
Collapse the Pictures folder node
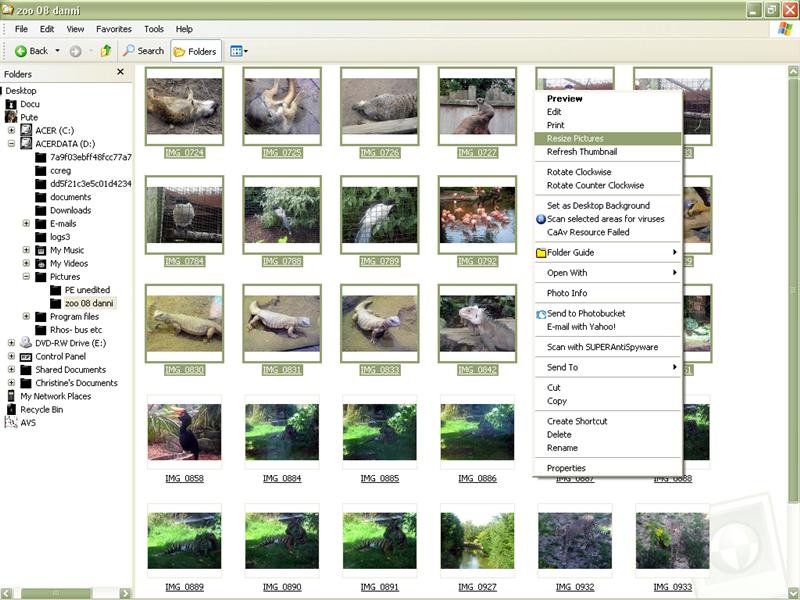pos(26,277)
